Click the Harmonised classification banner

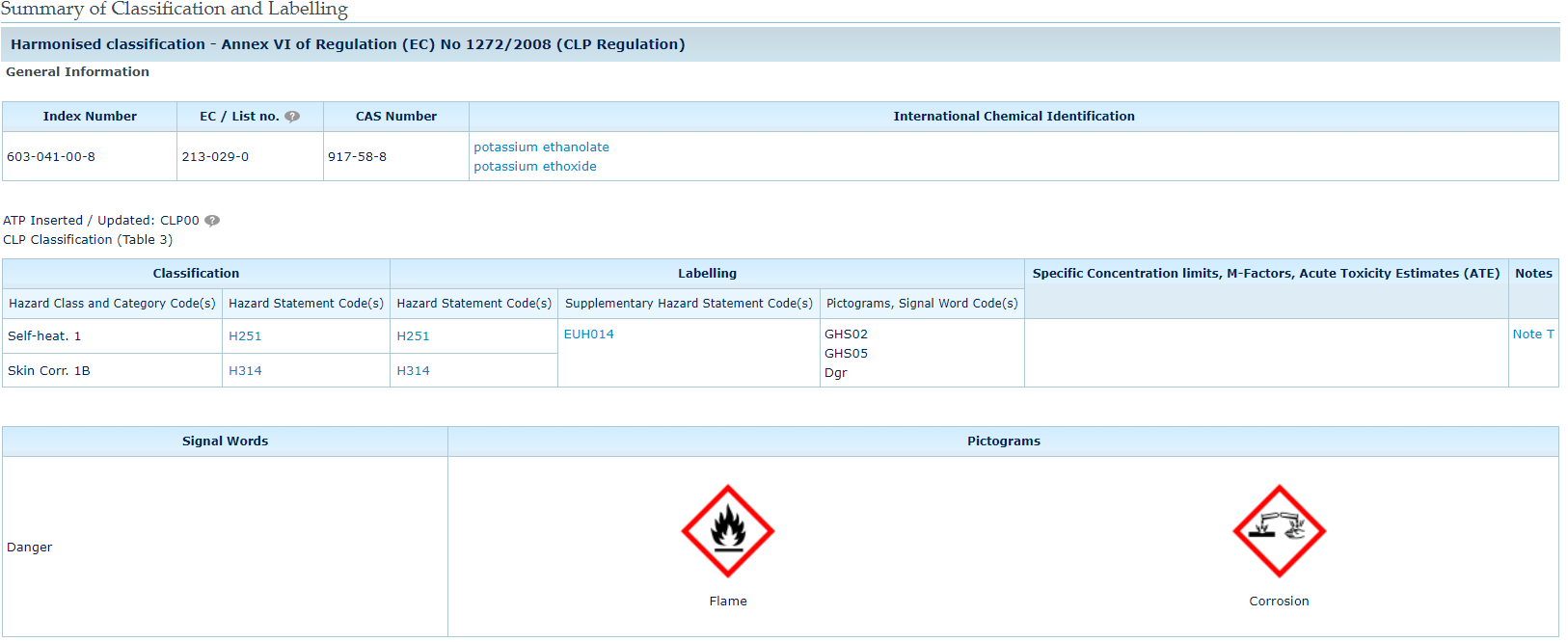[x=780, y=44]
